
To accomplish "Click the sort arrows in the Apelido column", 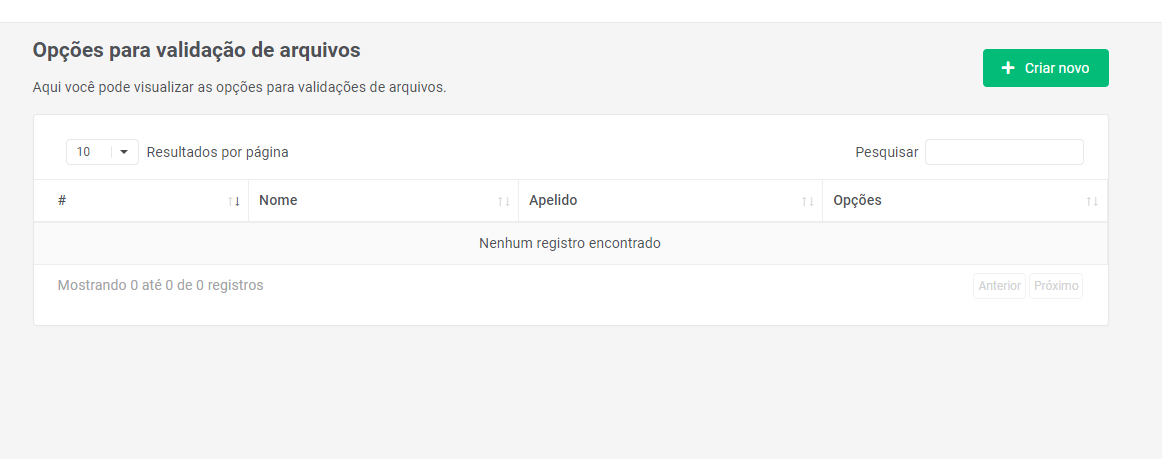I will (x=808, y=201).
